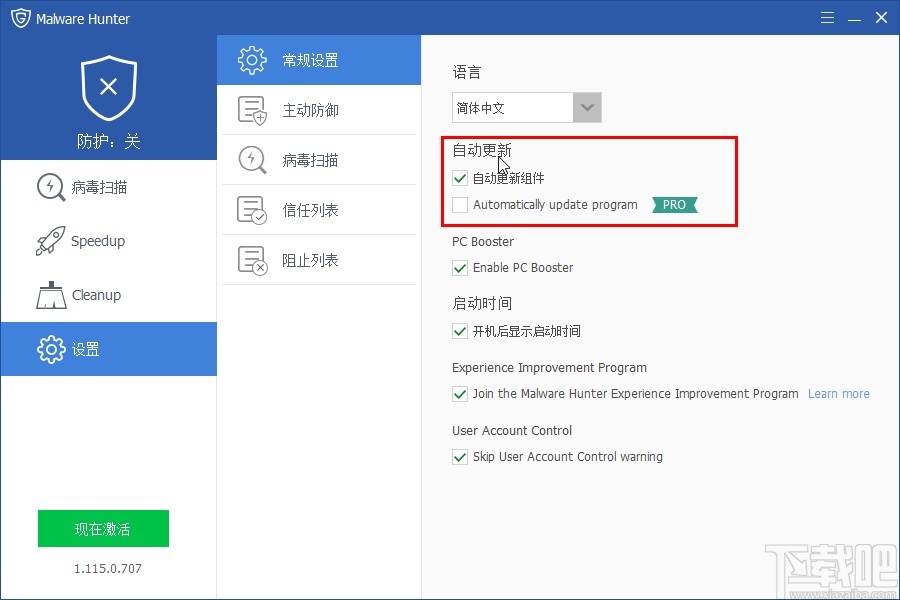Screen dimensions: 900x600
Task: Click the 病毒扫描 magnifier icon in settings list
Action: click(x=253, y=159)
